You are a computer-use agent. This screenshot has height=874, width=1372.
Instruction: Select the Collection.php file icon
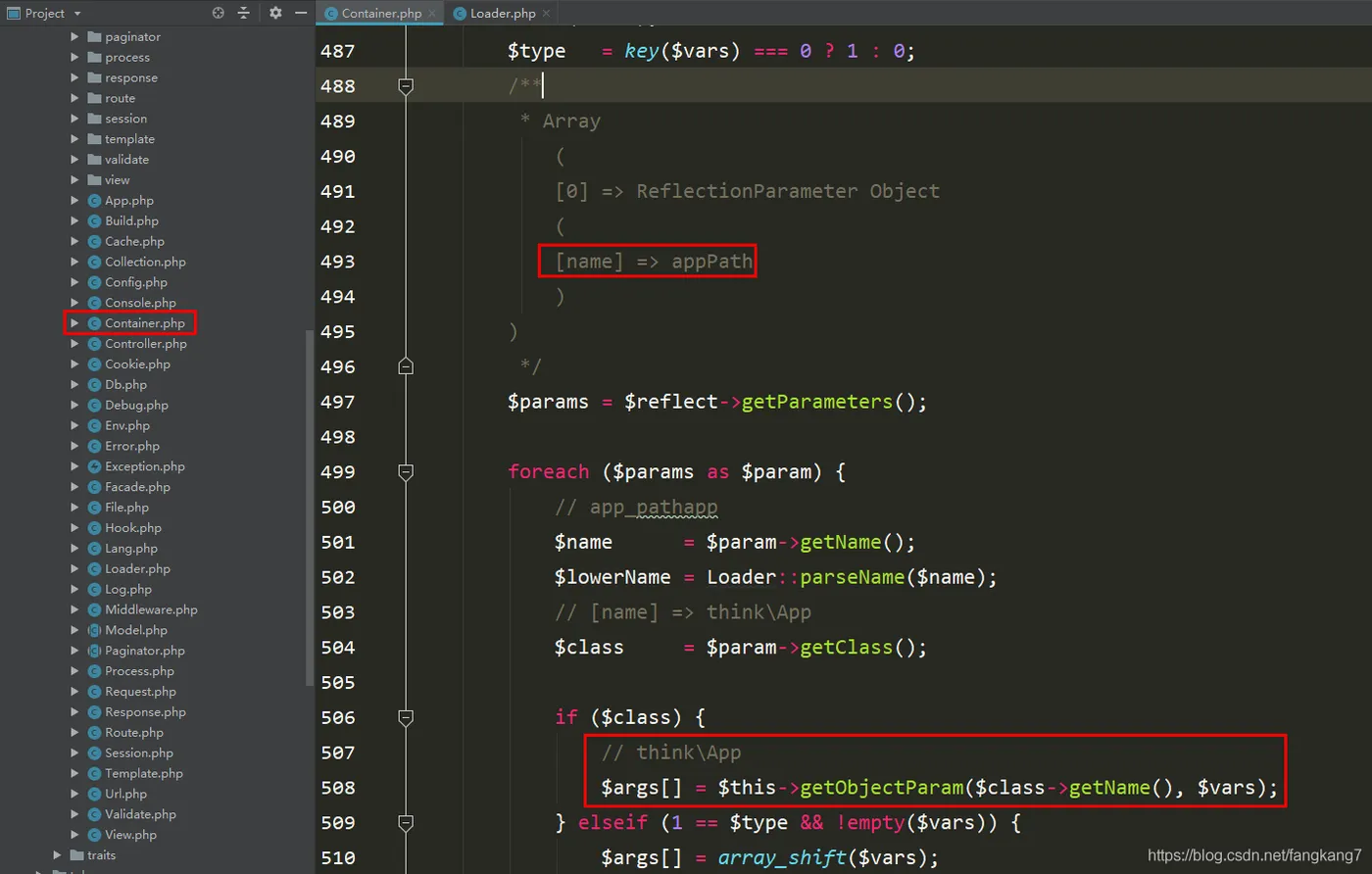[x=95, y=262]
